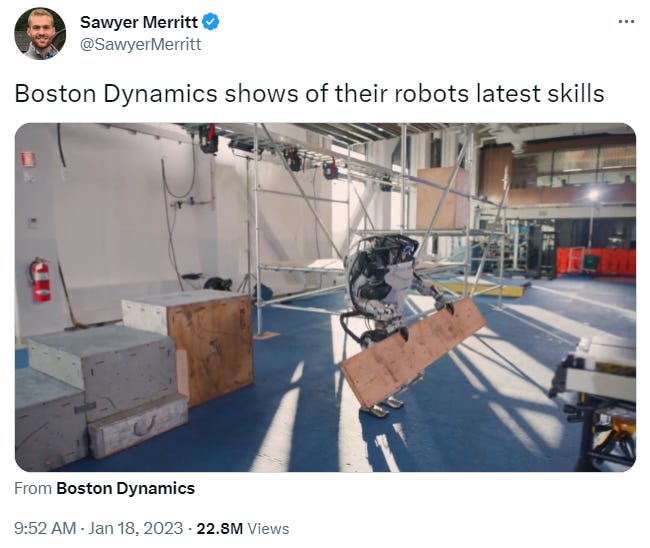This screenshot has height=548, width=650.
Task: Click the From label under the video
Action: click(x=33, y=488)
